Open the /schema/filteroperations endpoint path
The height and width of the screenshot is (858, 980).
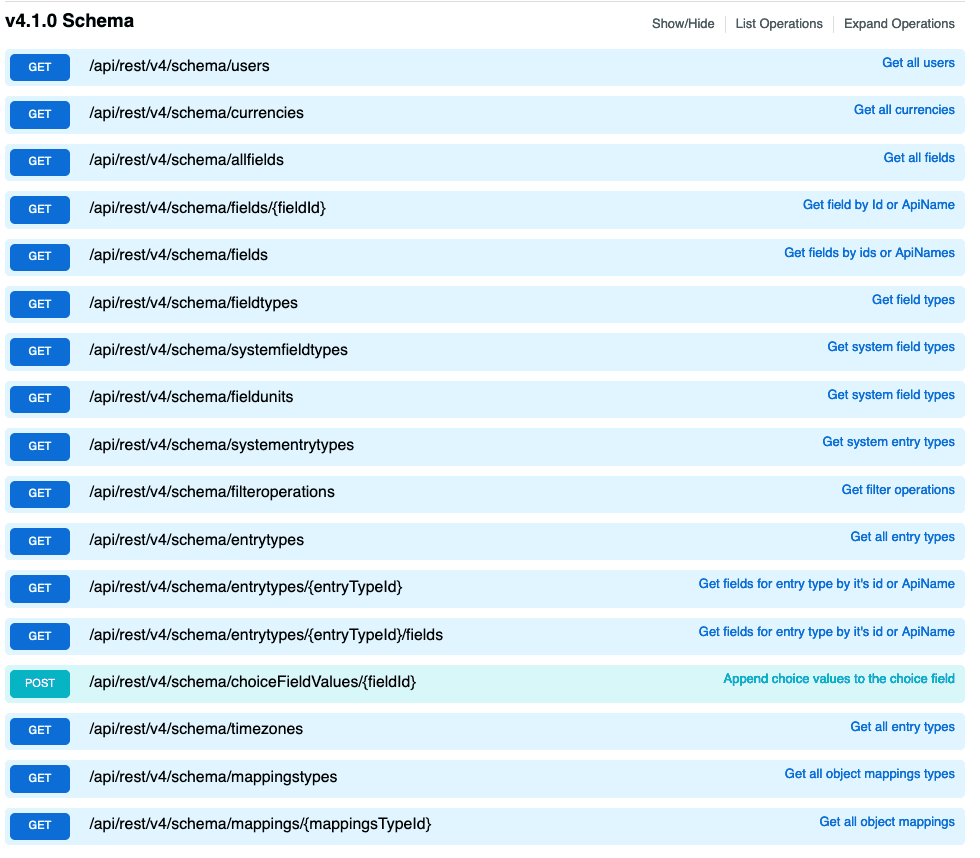point(212,492)
